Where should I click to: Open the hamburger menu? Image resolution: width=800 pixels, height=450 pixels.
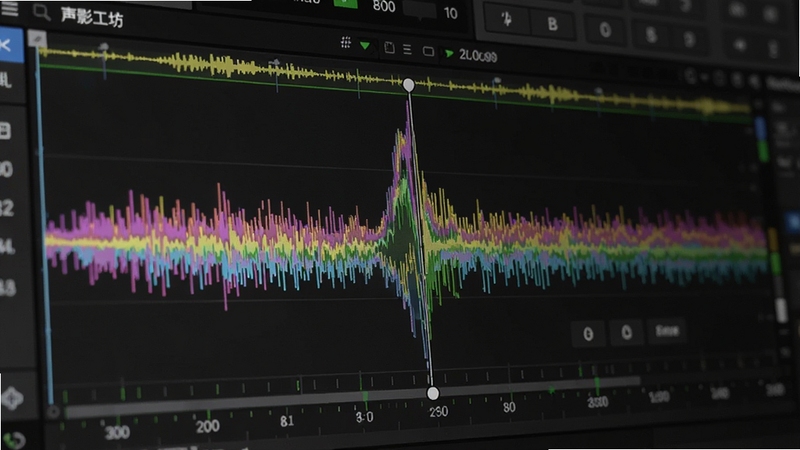9,9
